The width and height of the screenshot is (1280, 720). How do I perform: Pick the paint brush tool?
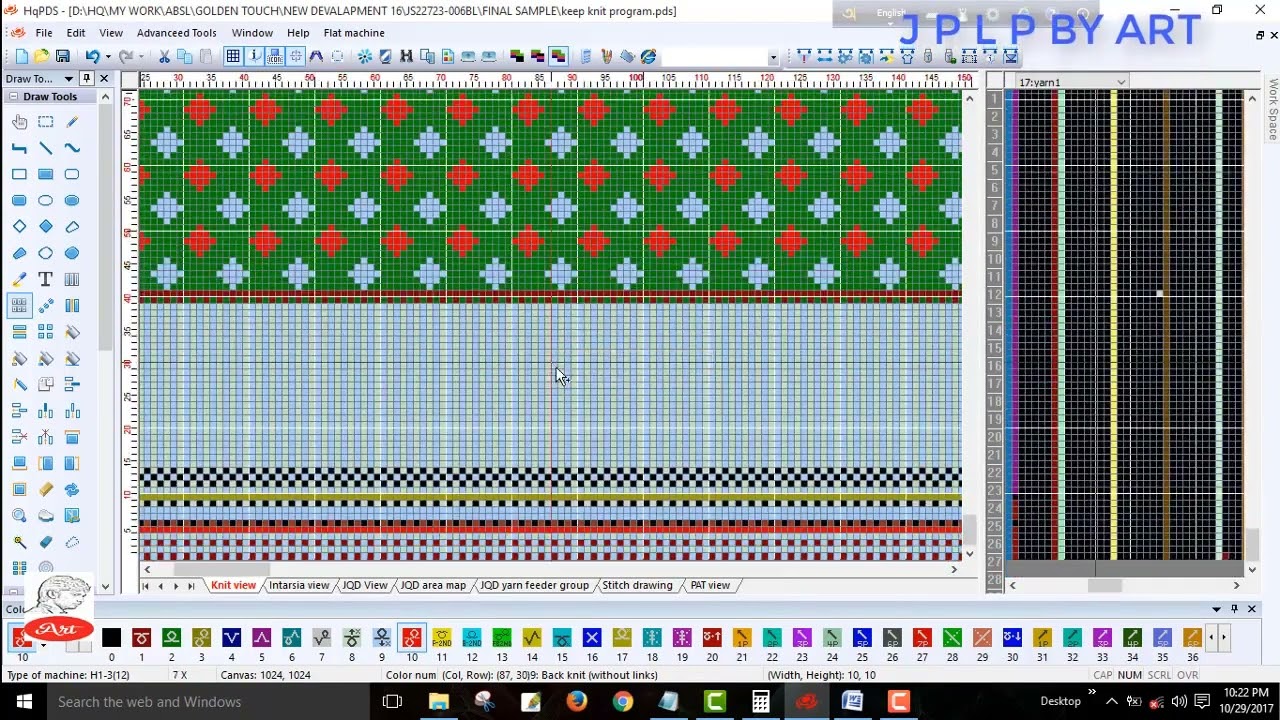(20, 279)
